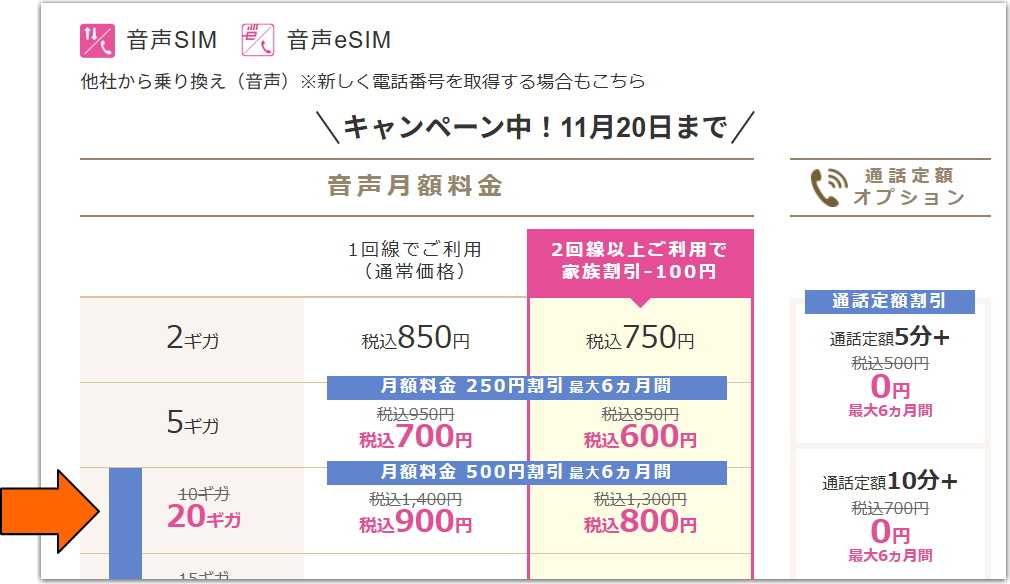Select the 20ギガ plan row label
Screen dimensions: 1010x584
point(204,516)
